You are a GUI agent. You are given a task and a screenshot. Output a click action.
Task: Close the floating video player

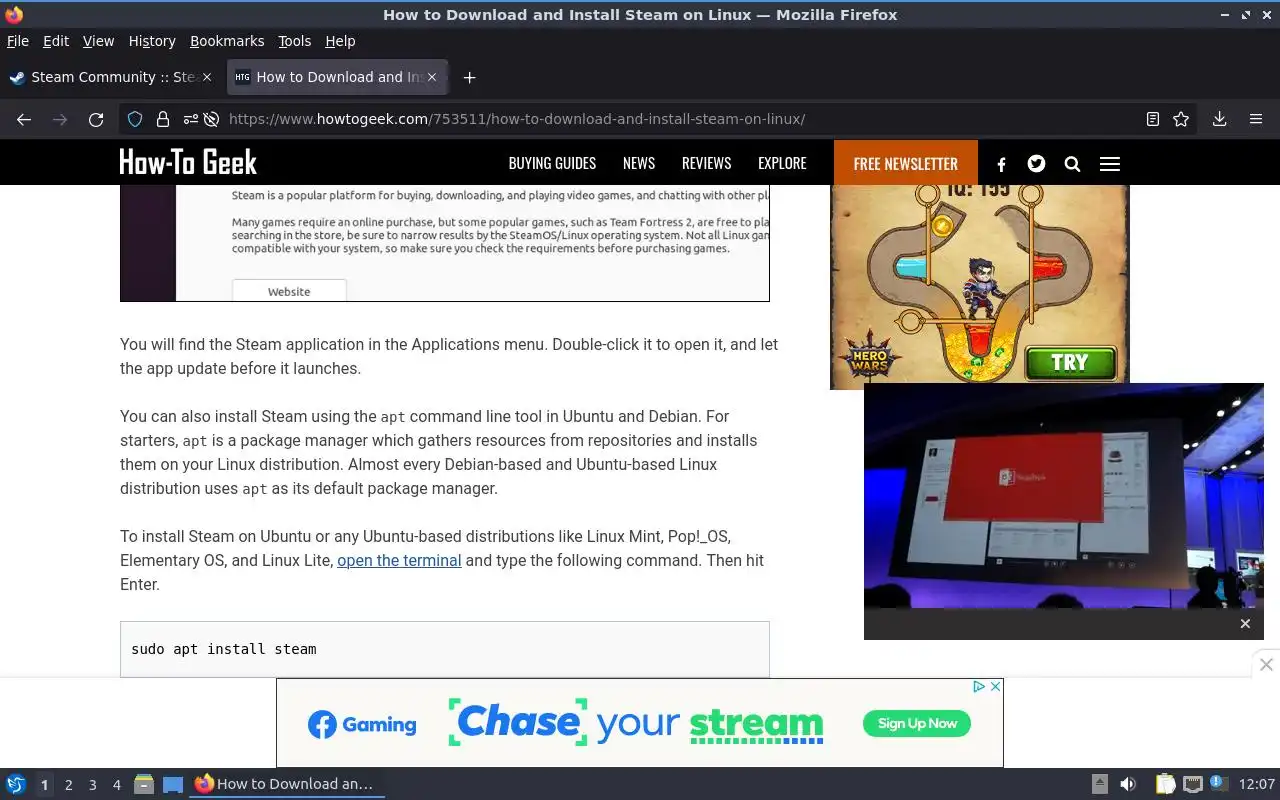pyautogui.click(x=1245, y=624)
